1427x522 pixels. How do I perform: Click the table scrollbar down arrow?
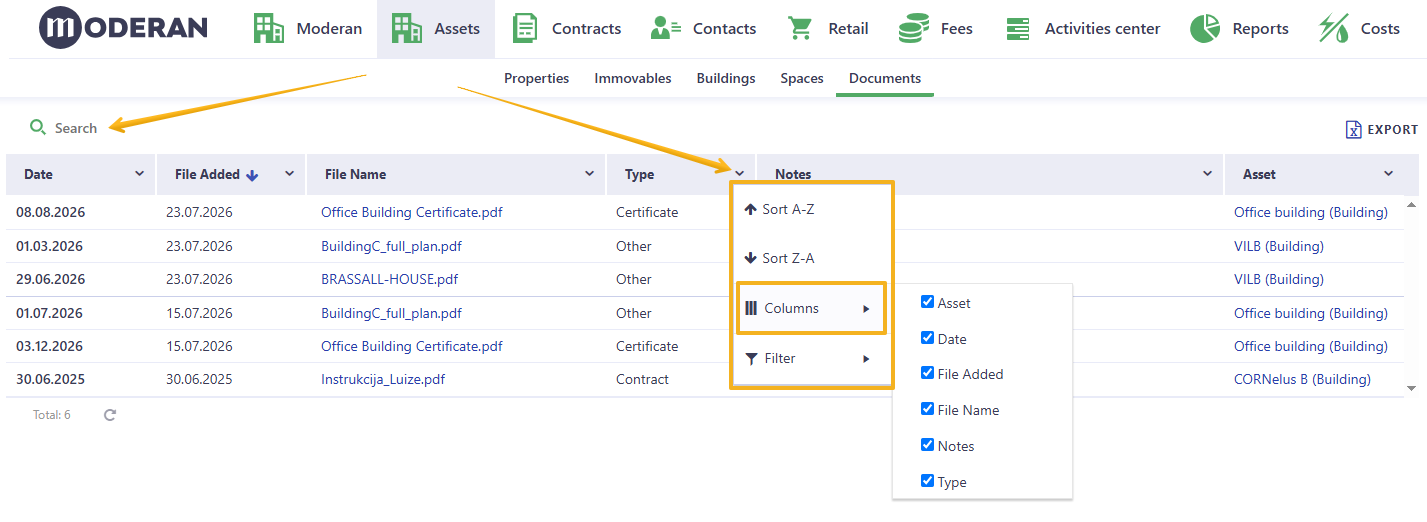tap(1412, 387)
